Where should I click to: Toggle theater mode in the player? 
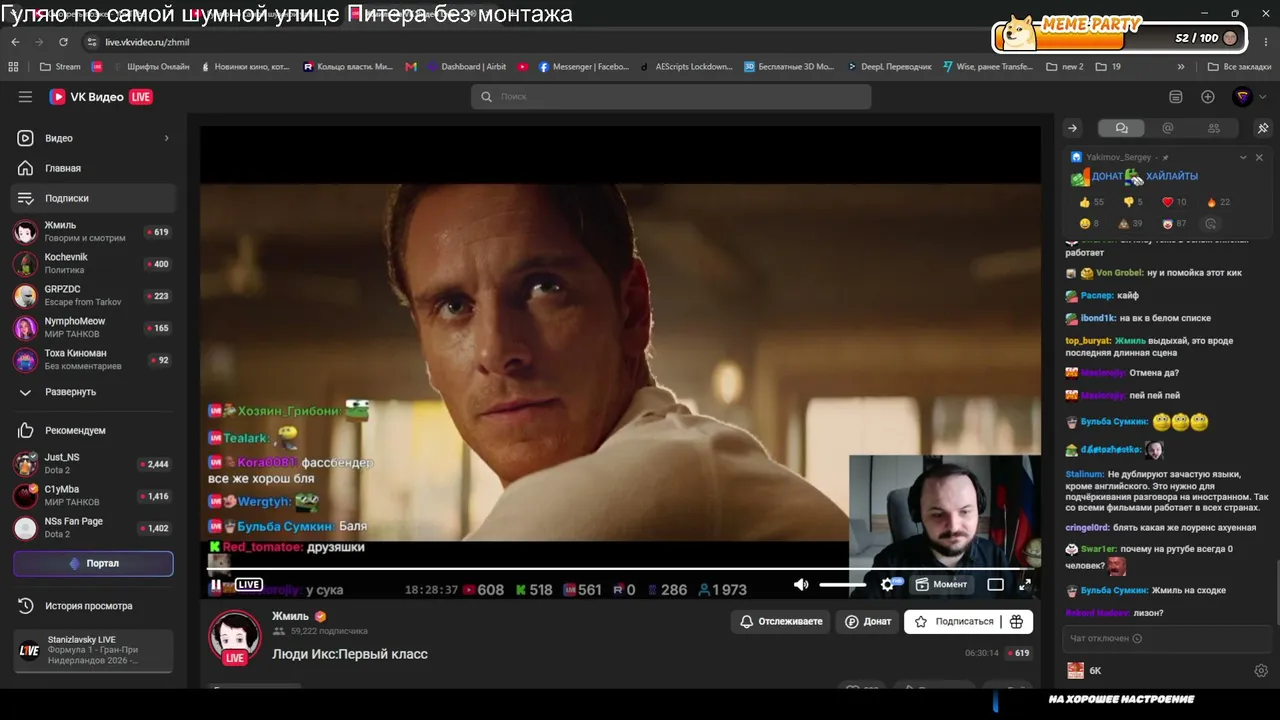pos(996,585)
